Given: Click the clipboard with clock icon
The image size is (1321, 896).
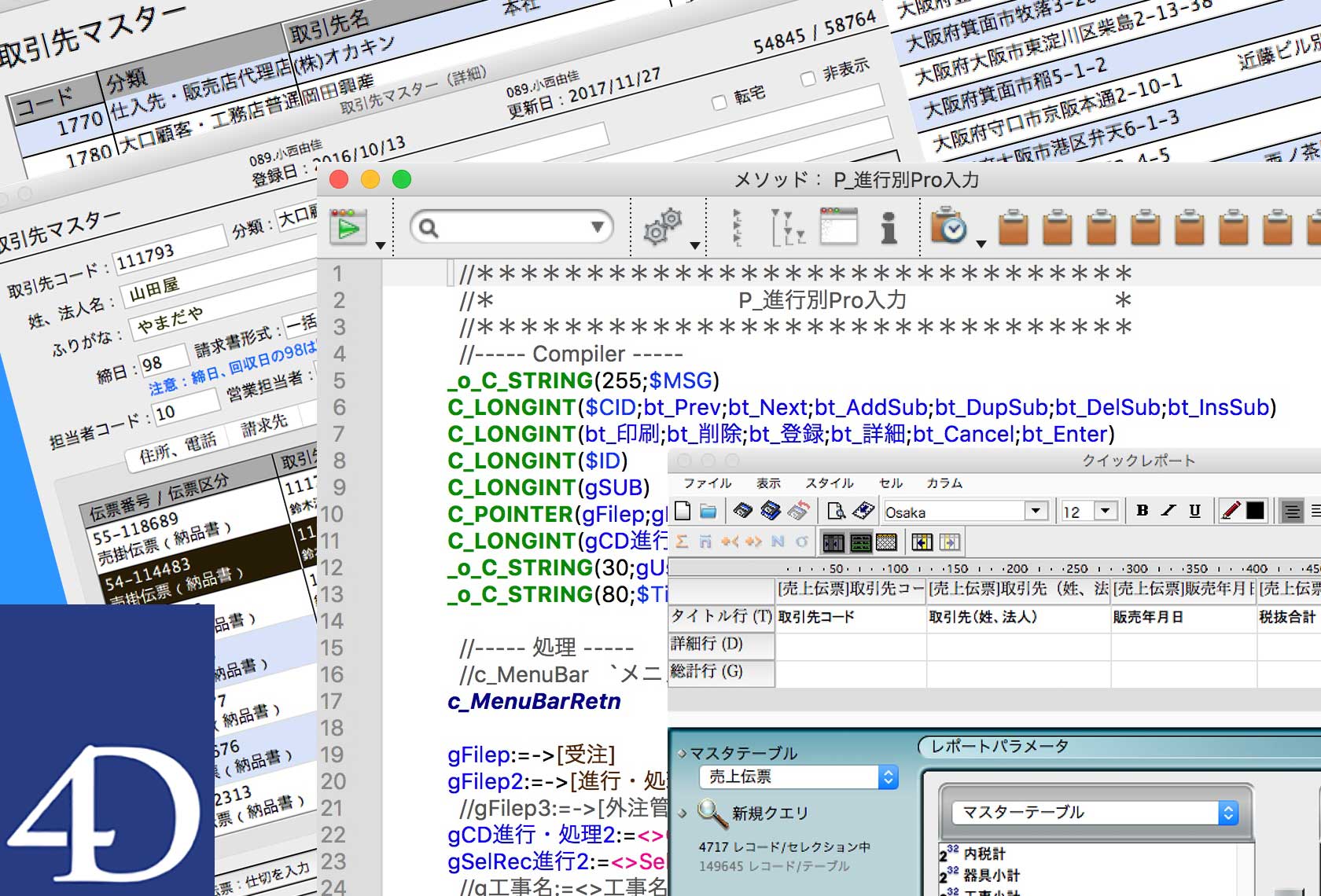Looking at the screenshot, I should (x=948, y=227).
